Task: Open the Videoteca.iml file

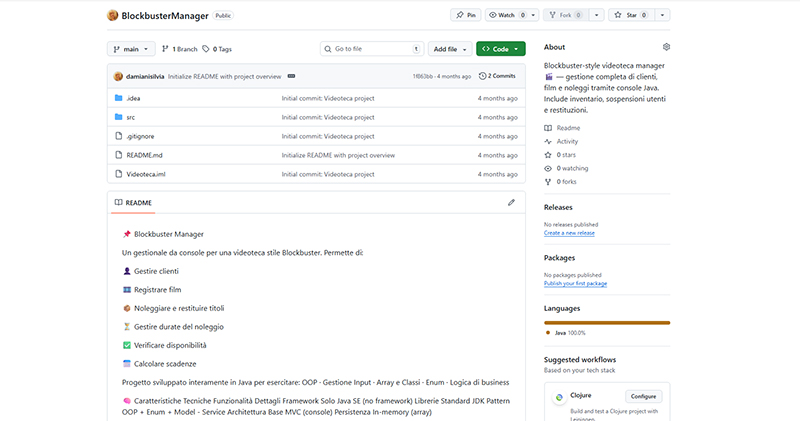Action: pyautogui.click(x=146, y=174)
